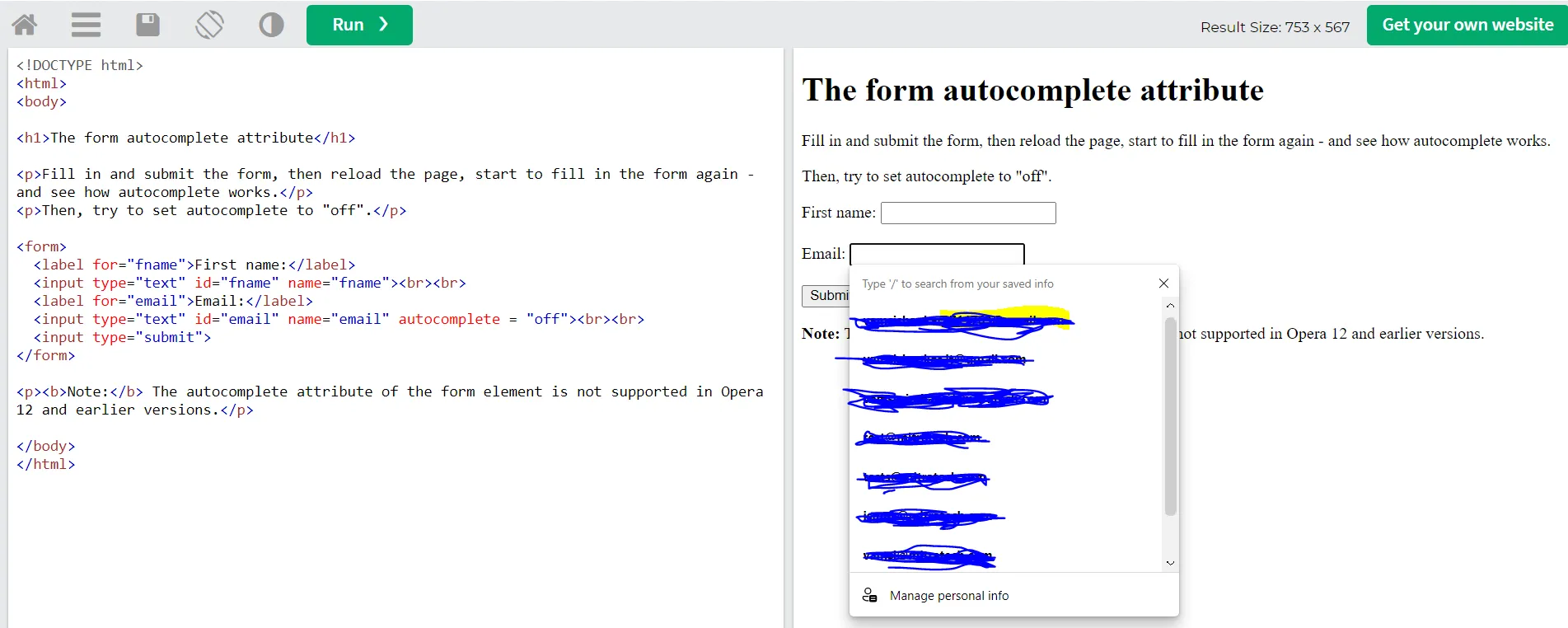
Task: Click the 'Result Size: 753 x 567' text
Action: pos(1275,27)
